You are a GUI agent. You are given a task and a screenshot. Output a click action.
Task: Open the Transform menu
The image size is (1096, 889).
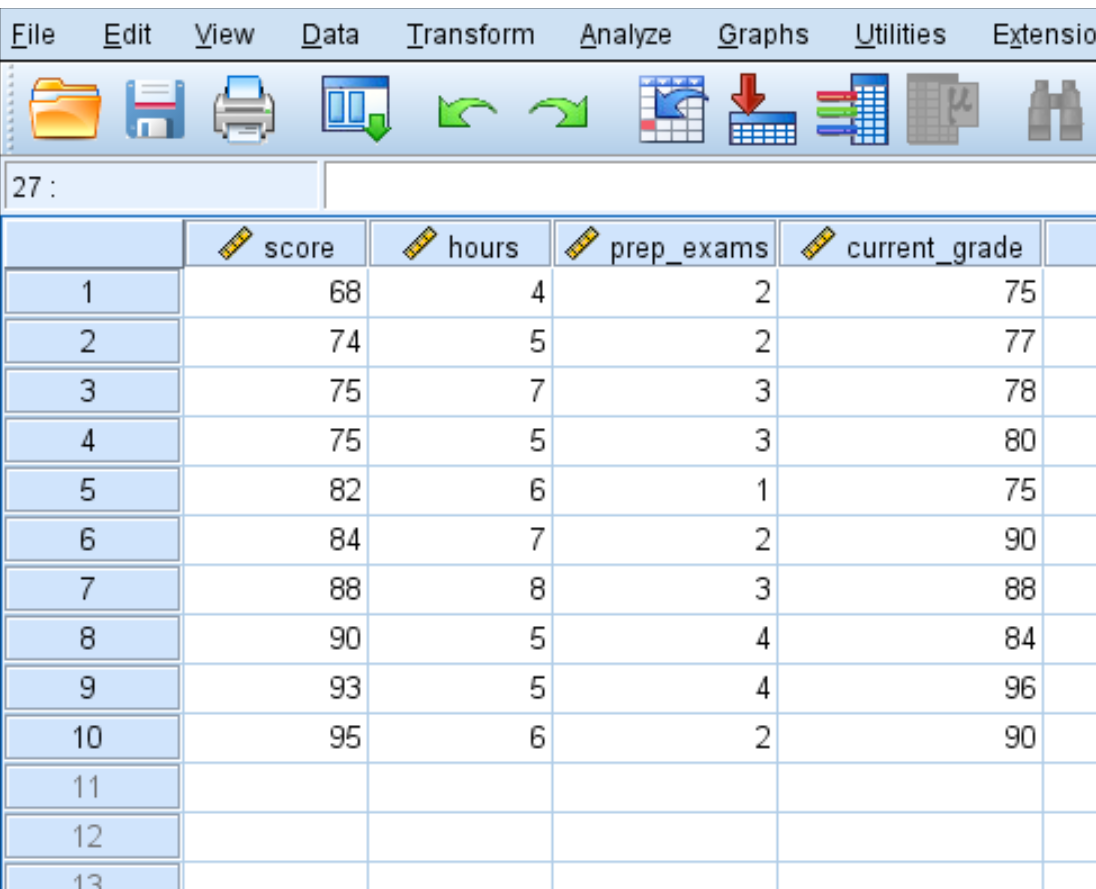click(470, 35)
